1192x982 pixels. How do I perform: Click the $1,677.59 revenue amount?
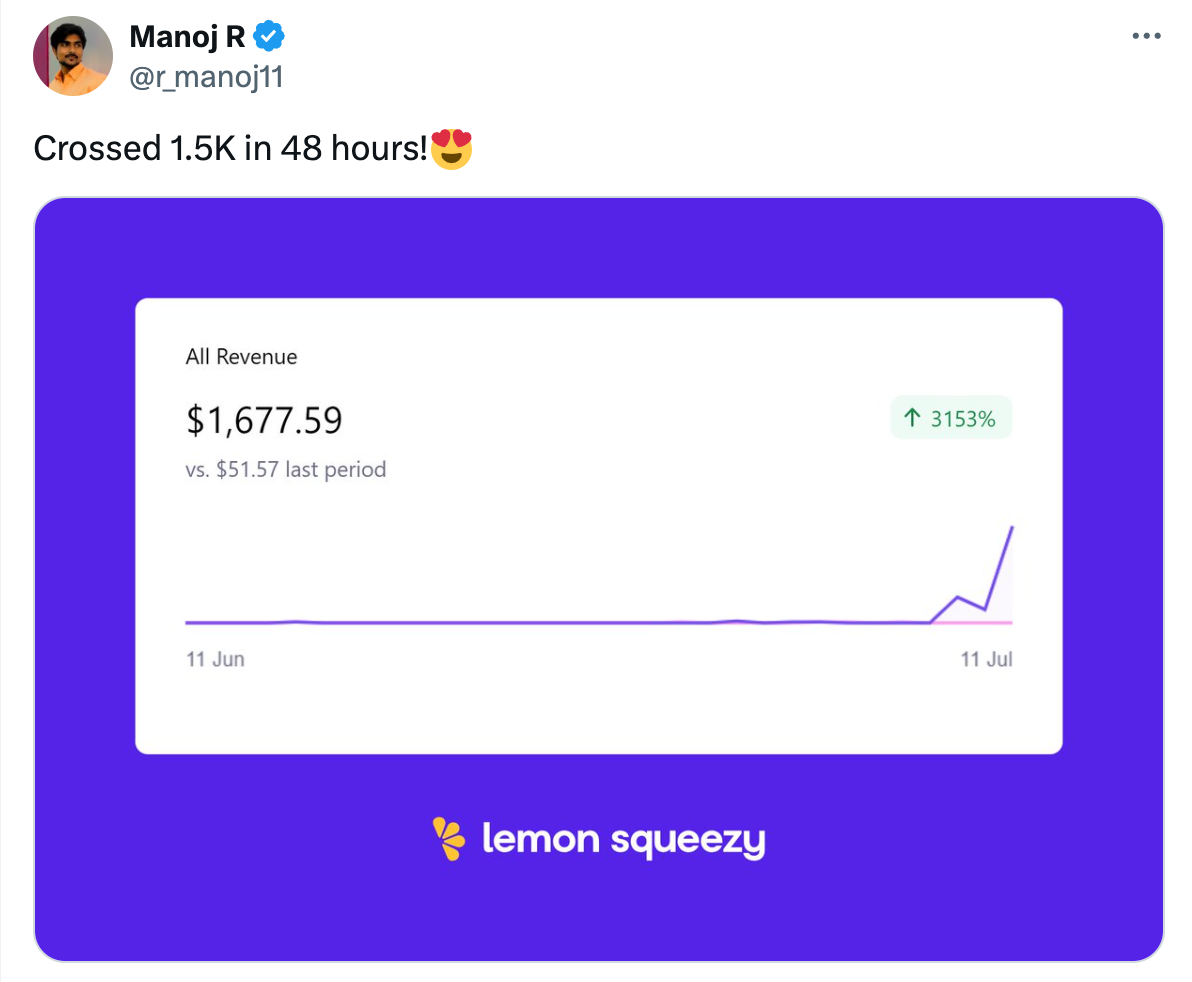(x=264, y=420)
